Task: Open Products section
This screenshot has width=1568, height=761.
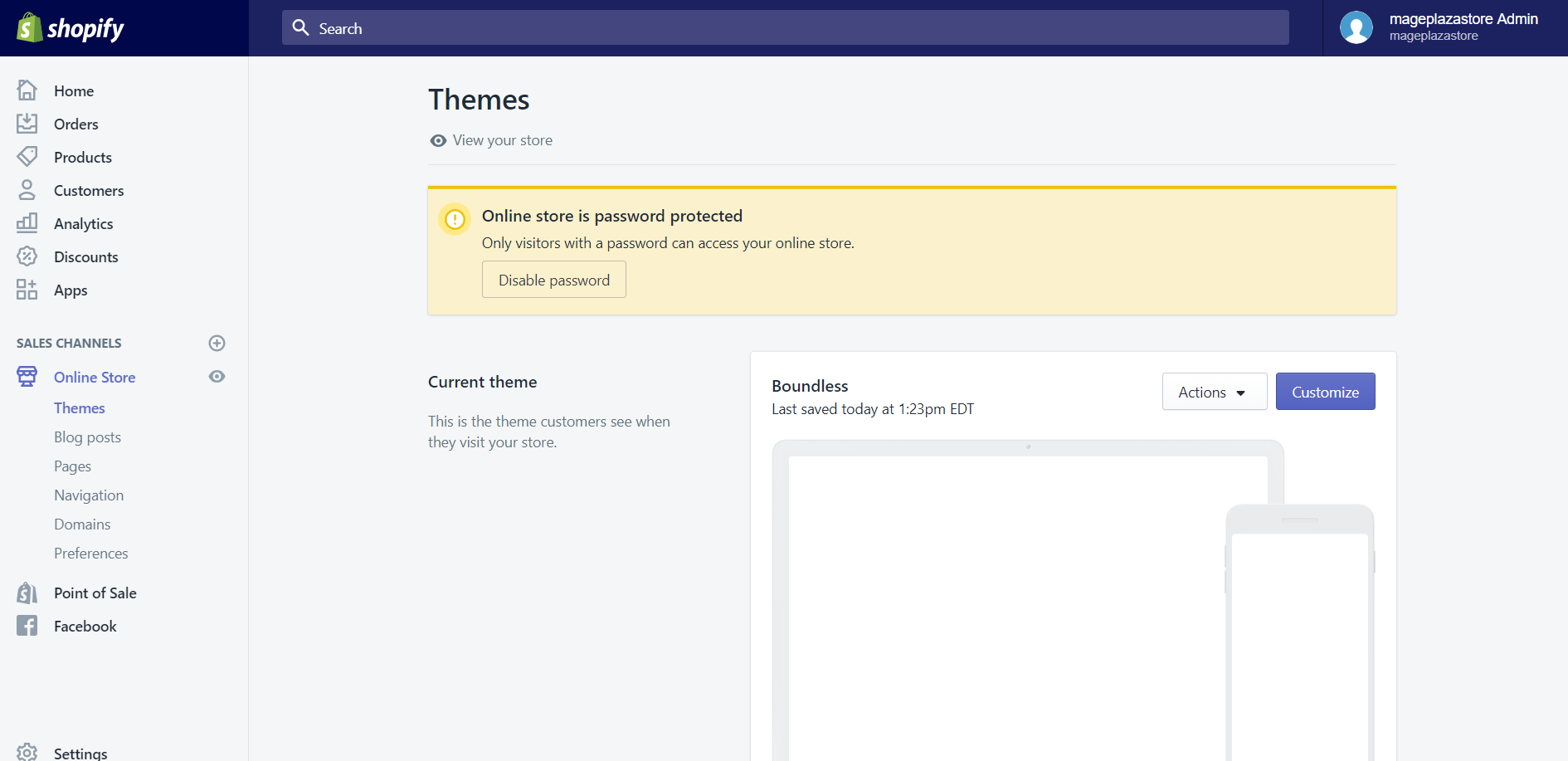Action: pos(83,157)
